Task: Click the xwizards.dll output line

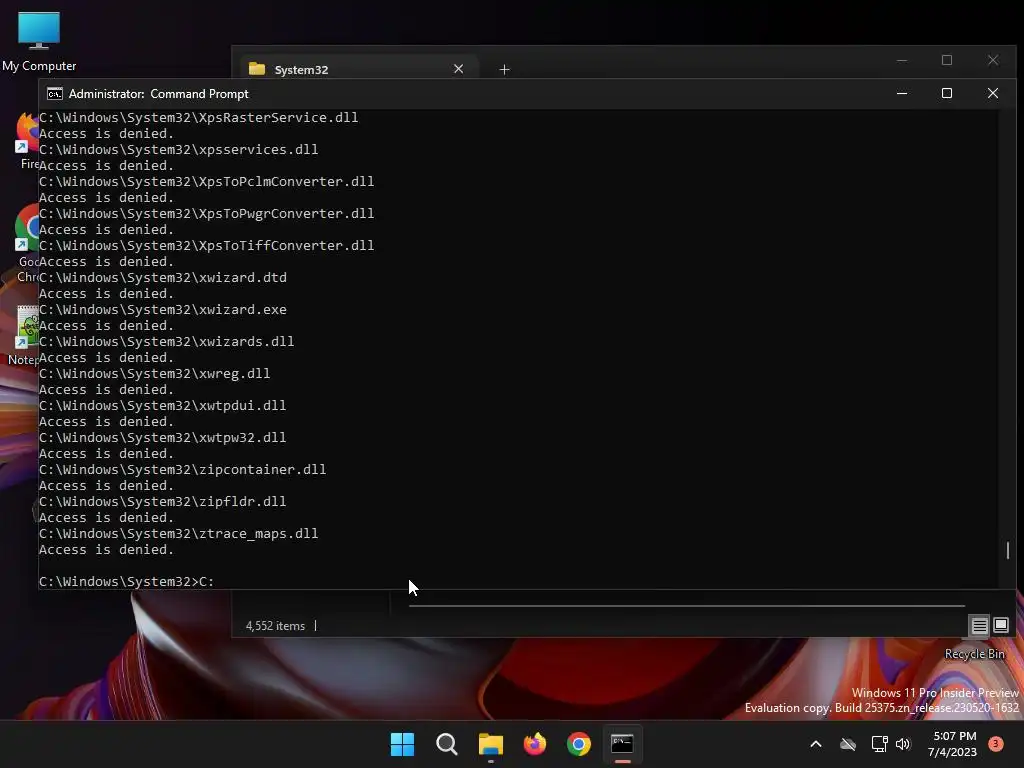Action: (x=167, y=342)
